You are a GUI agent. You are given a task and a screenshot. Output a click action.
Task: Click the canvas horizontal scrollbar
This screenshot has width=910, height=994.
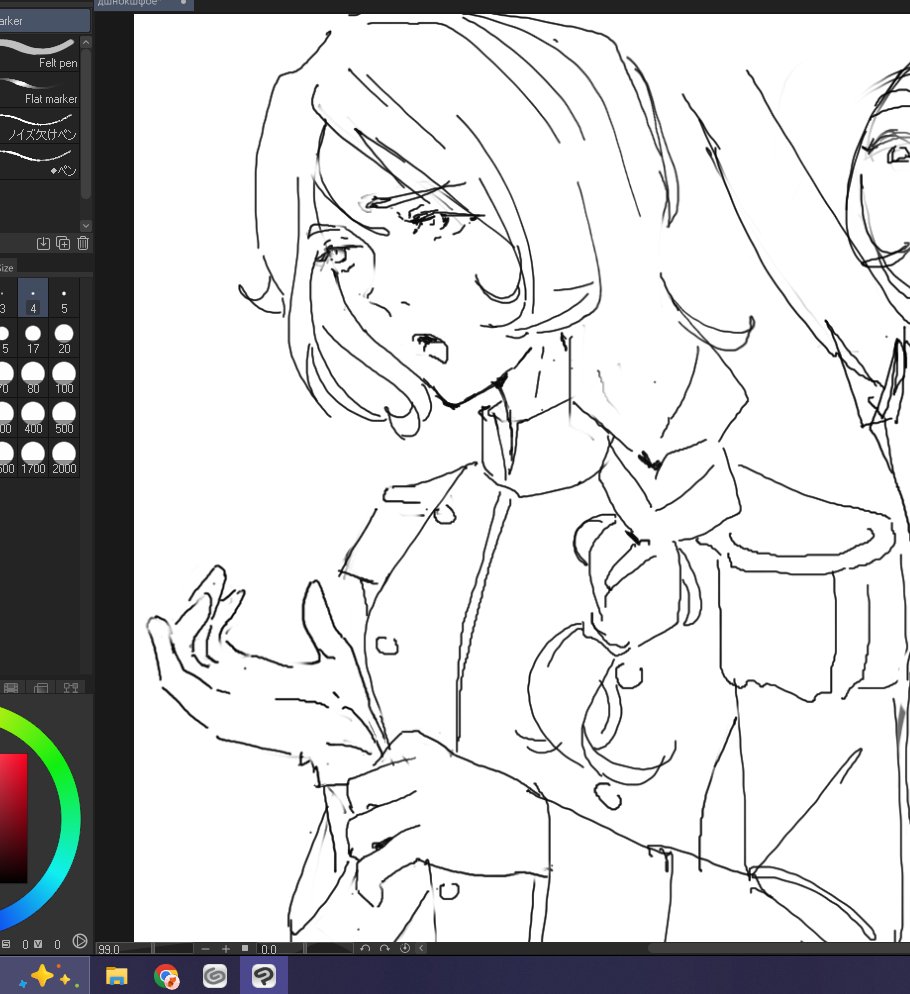pos(779,949)
